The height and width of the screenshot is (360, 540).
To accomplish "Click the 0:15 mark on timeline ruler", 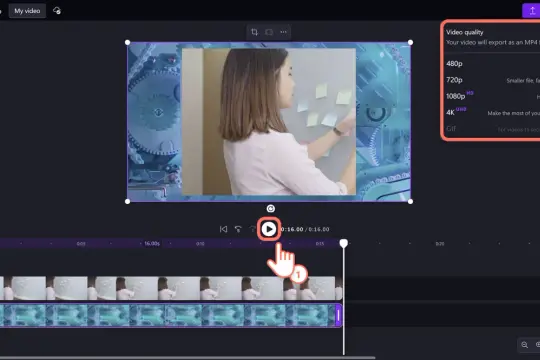I will (320, 244).
